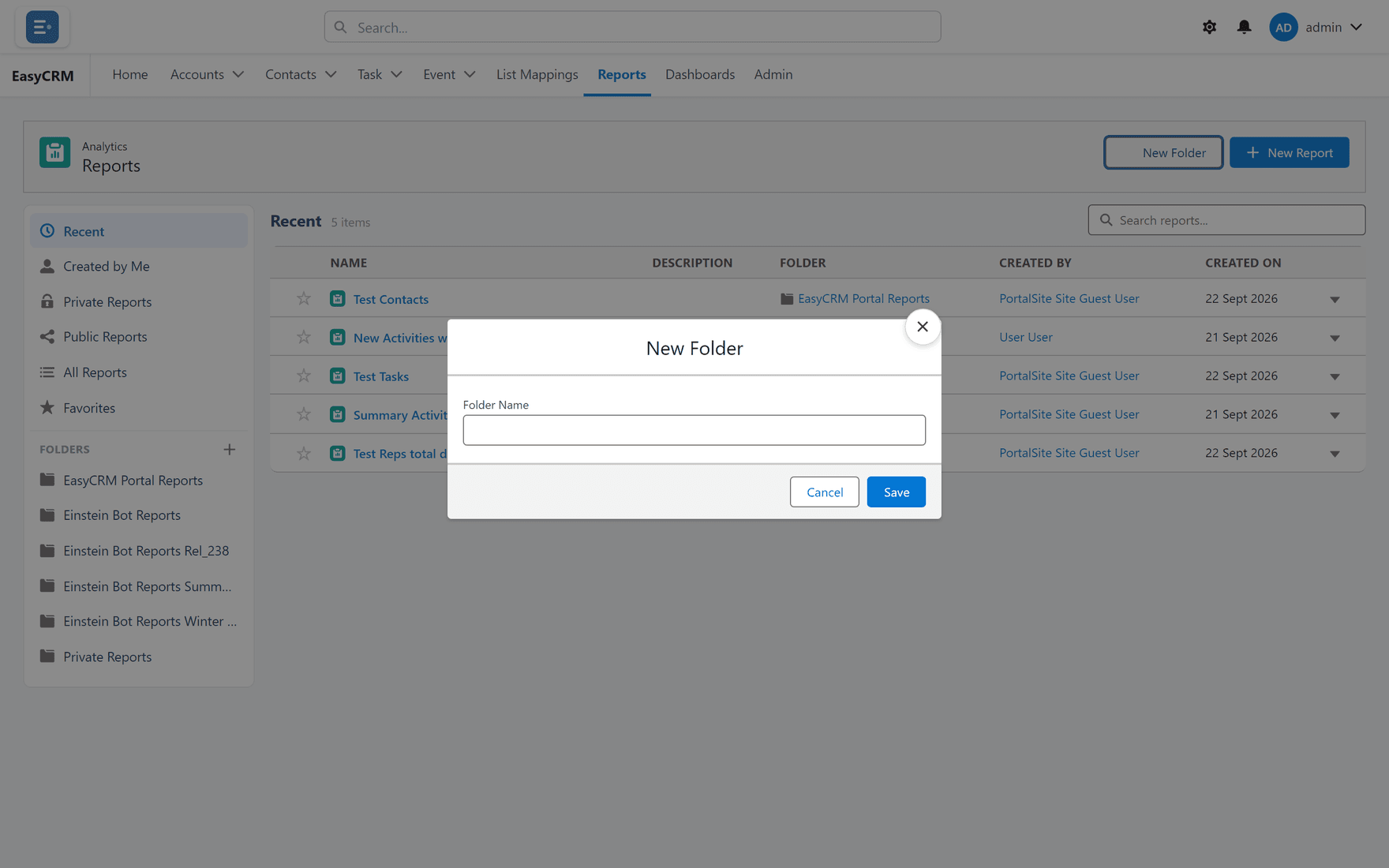Viewport: 1389px width, 868px height.
Task: Click the Folder Name input field
Action: click(x=694, y=430)
